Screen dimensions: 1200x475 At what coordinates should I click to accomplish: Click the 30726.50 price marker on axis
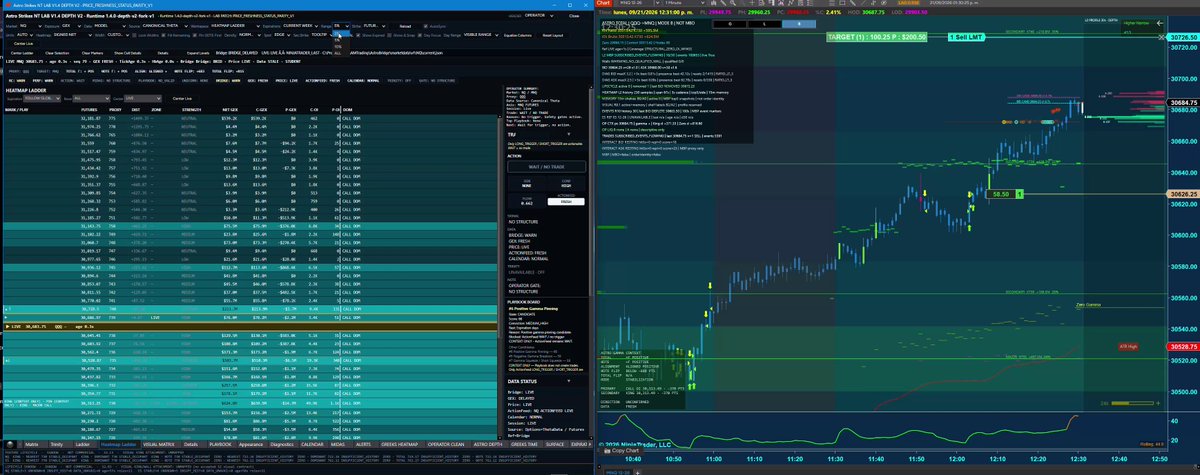[1184, 37]
